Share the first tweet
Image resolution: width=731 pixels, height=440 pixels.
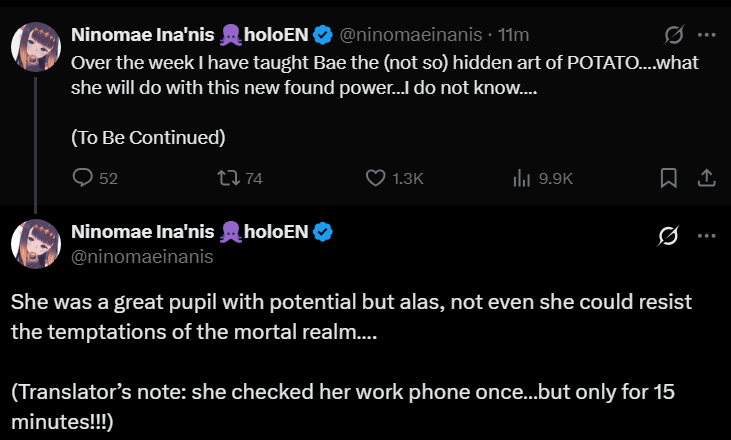(705, 178)
